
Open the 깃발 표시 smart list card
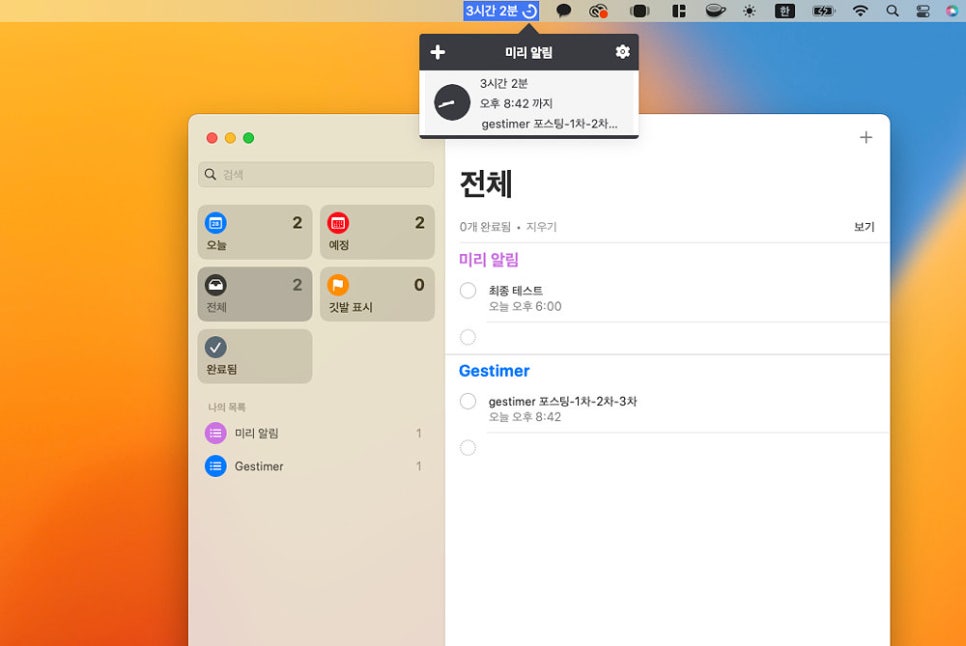[377, 294]
